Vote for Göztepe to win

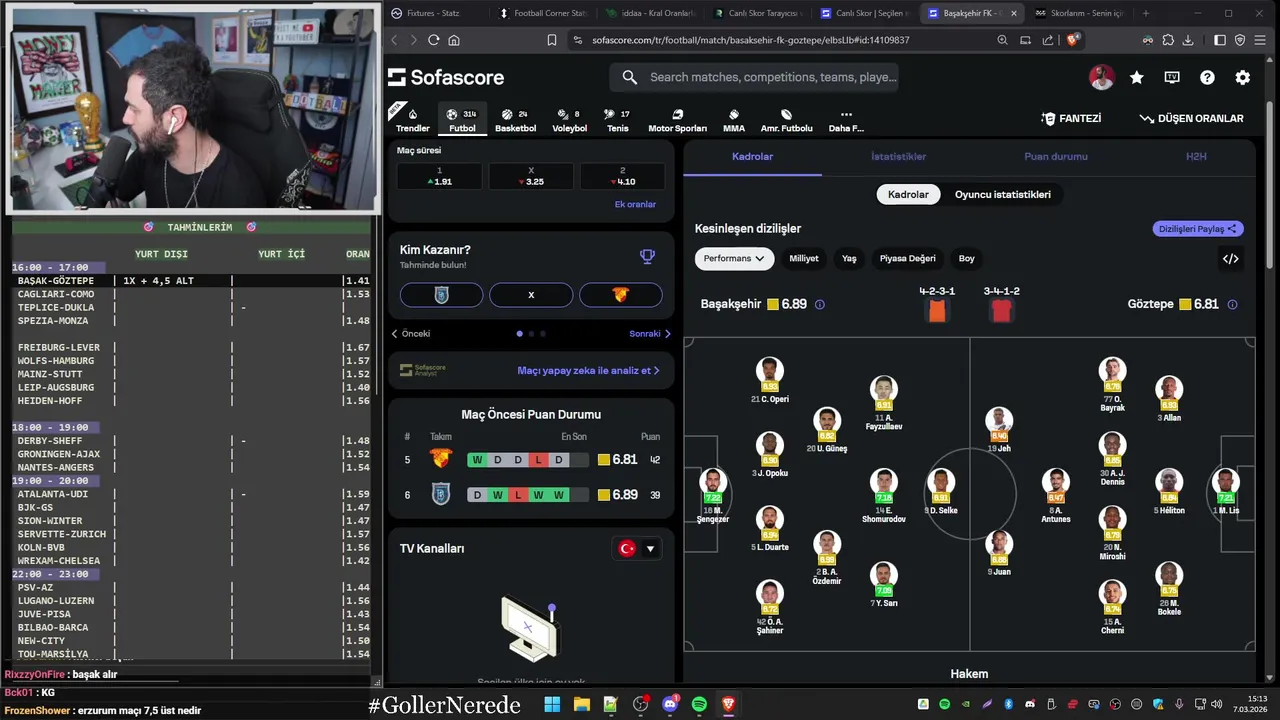coord(620,295)
